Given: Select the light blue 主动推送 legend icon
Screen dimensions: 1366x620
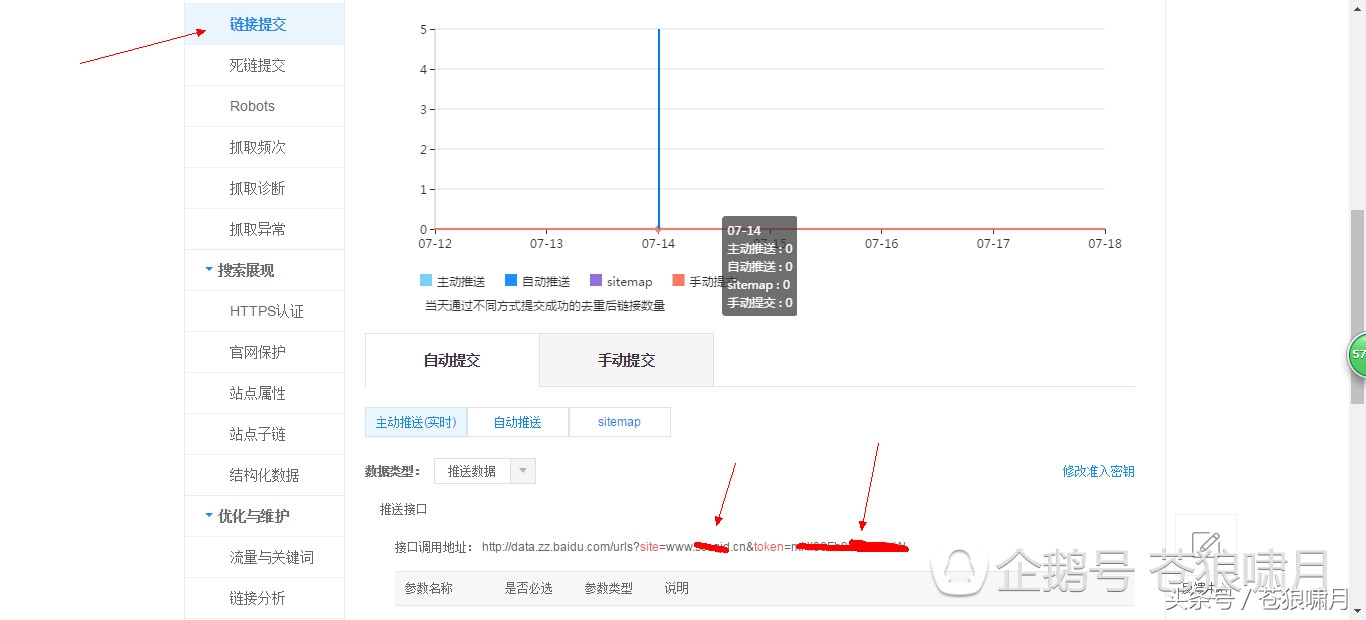Looking at the screenshot, I should coord(428,281).
